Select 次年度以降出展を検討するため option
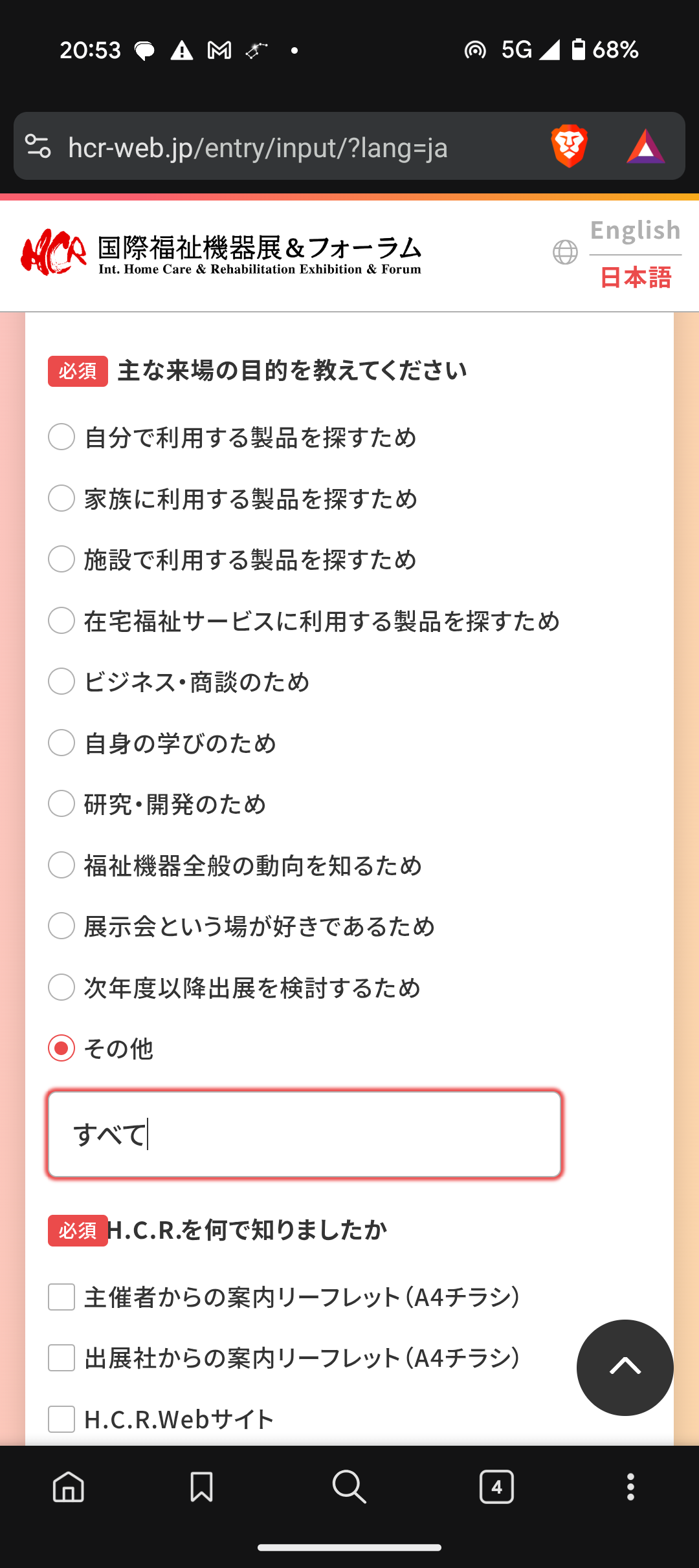This screenshot has width=699, height=1568. [x=61, y=987]
